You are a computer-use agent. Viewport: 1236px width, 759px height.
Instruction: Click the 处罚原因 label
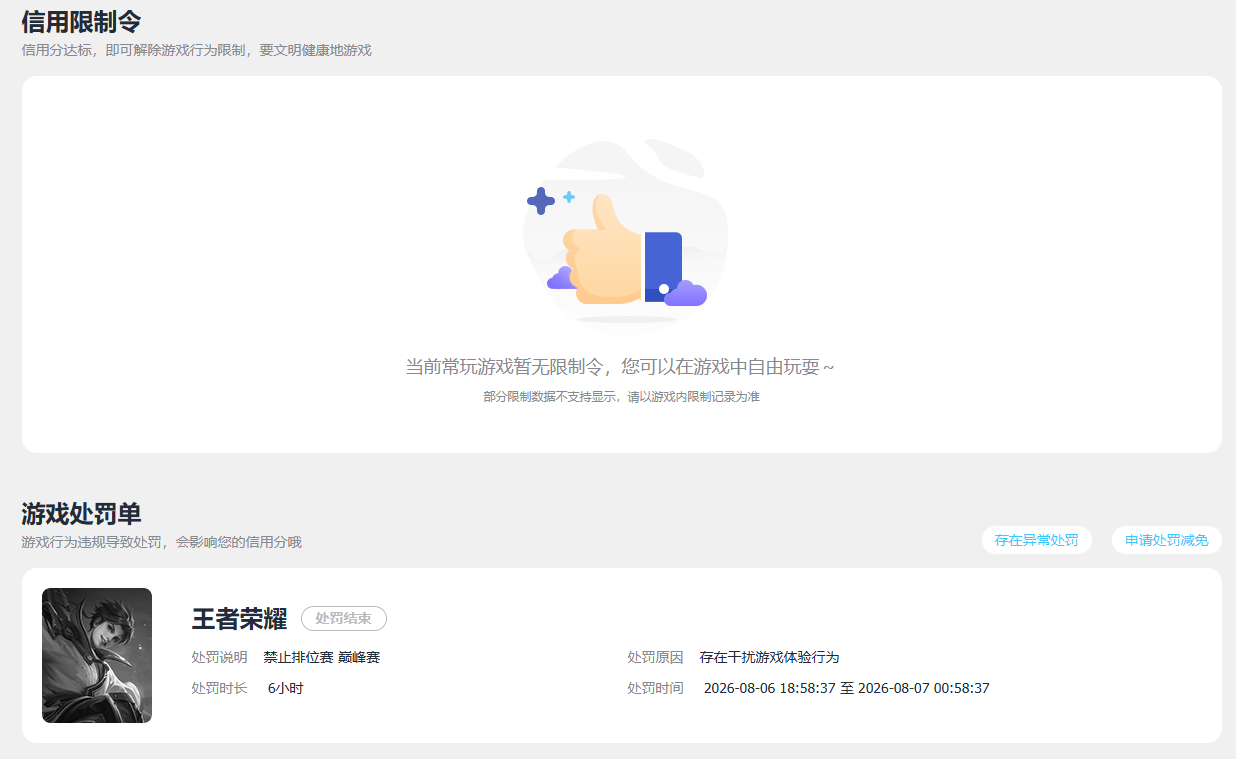point(655,657)
